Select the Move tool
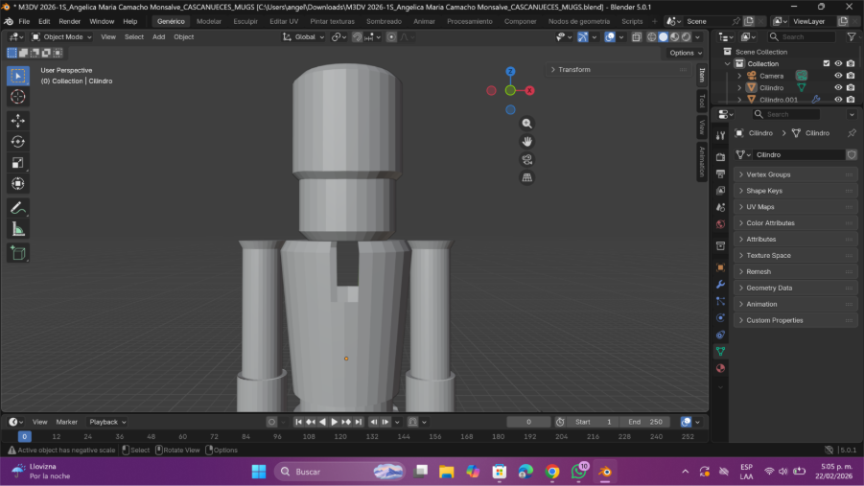 coord(18,120)
